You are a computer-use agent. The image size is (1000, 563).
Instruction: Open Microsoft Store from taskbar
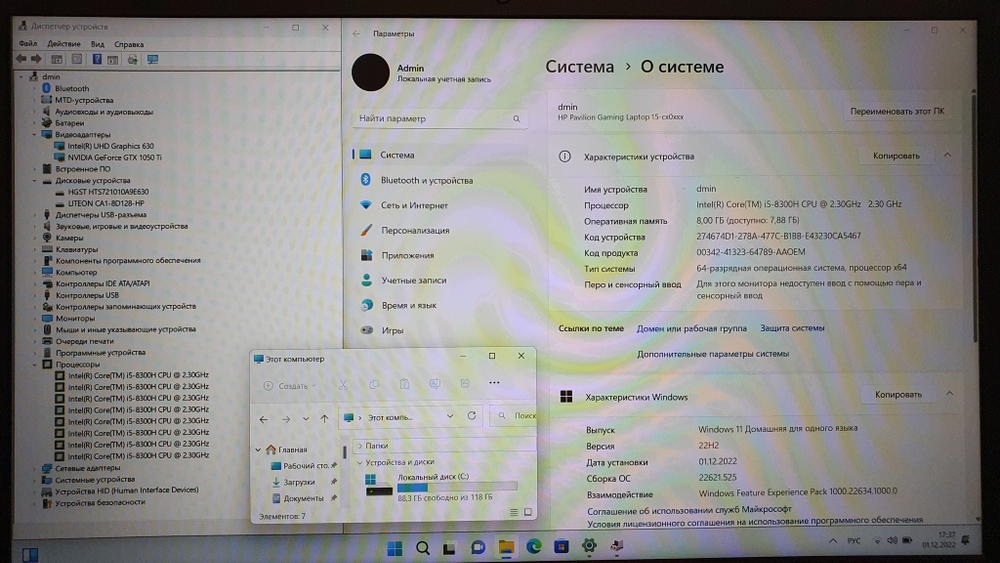(561, 546)
